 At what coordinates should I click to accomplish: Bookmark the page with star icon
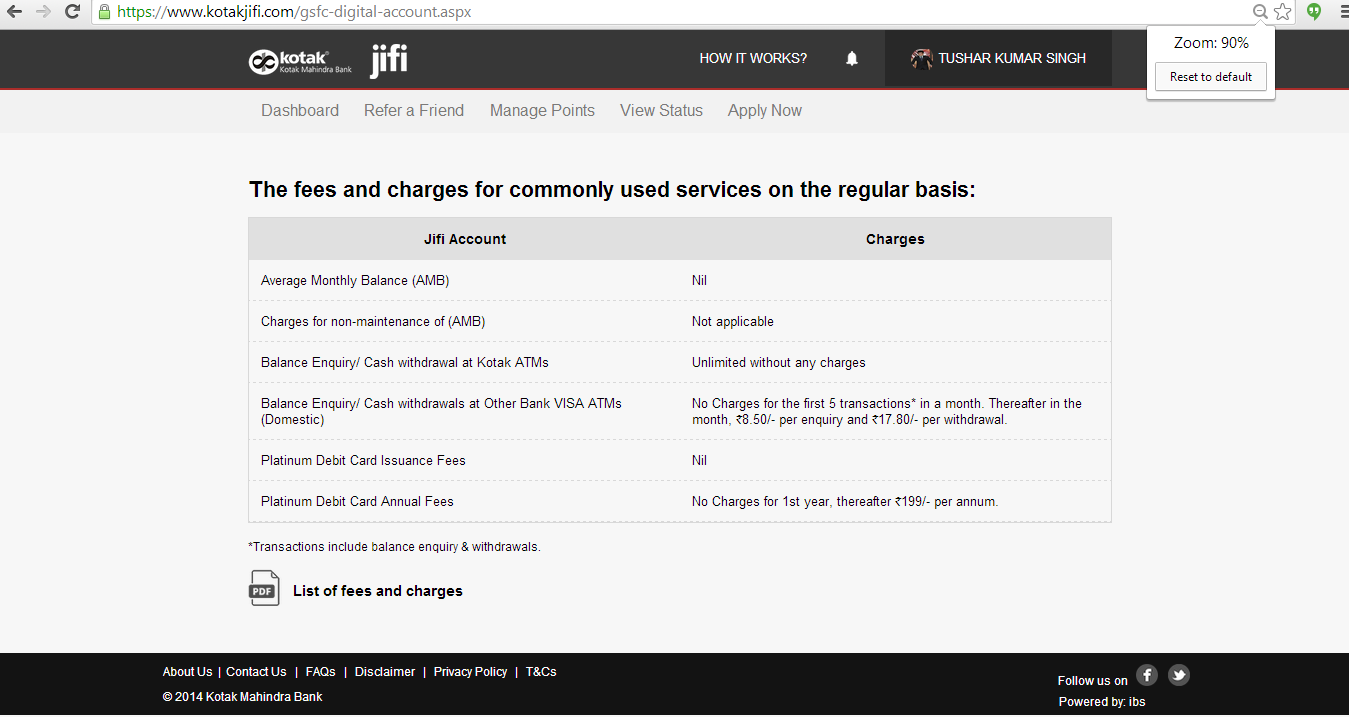pos(1283,12)
